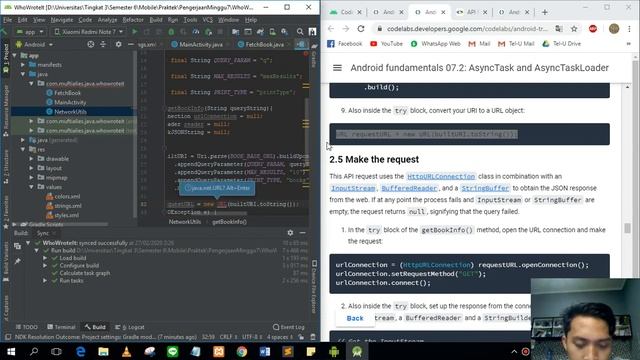The height and width of the screenshot is (360, 640).
Task: Open the Xiaomi Redmi Note 7 device dropdown
Action: tap(89, 32)
